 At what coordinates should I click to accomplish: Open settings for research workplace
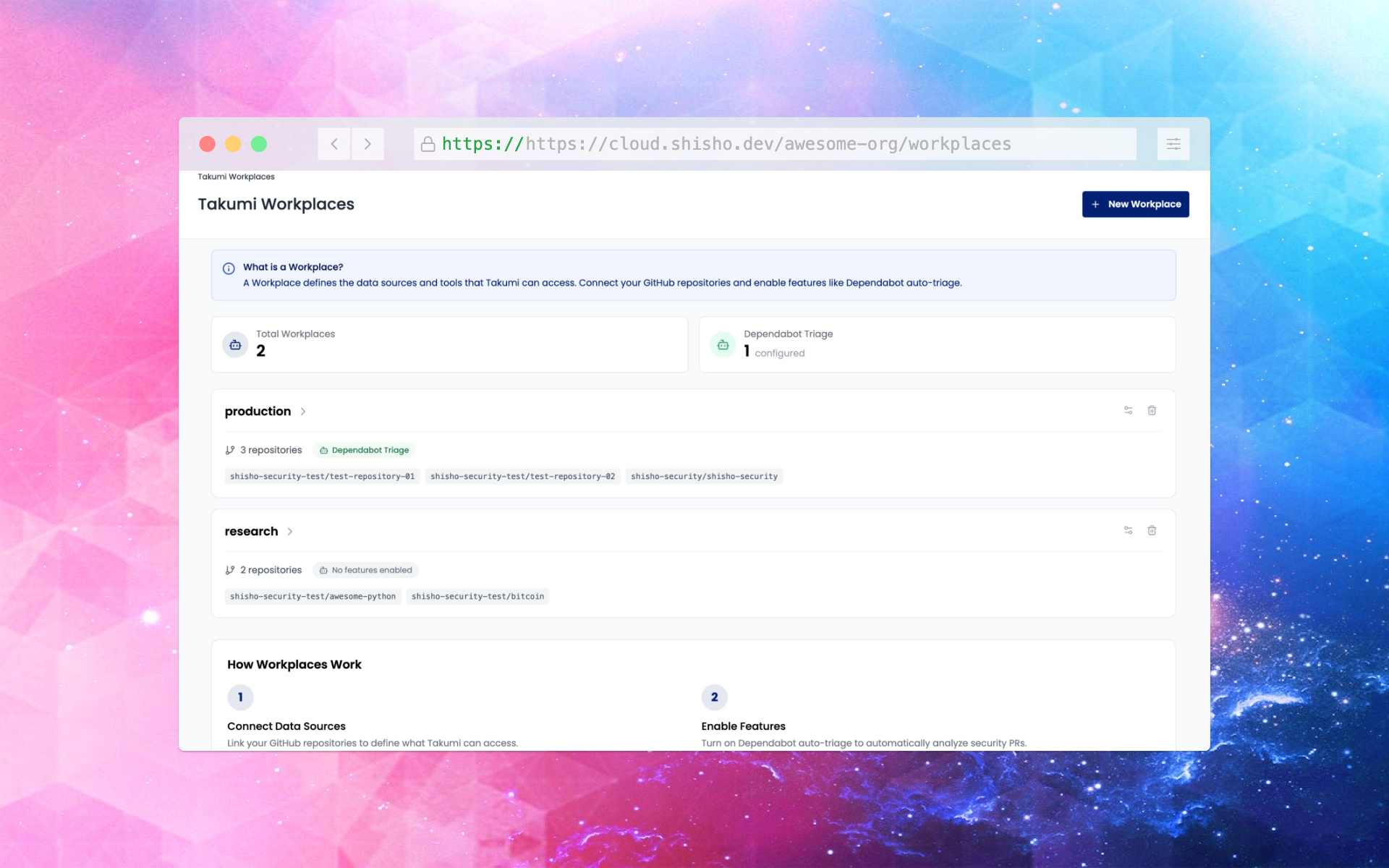pos(1128,530)
